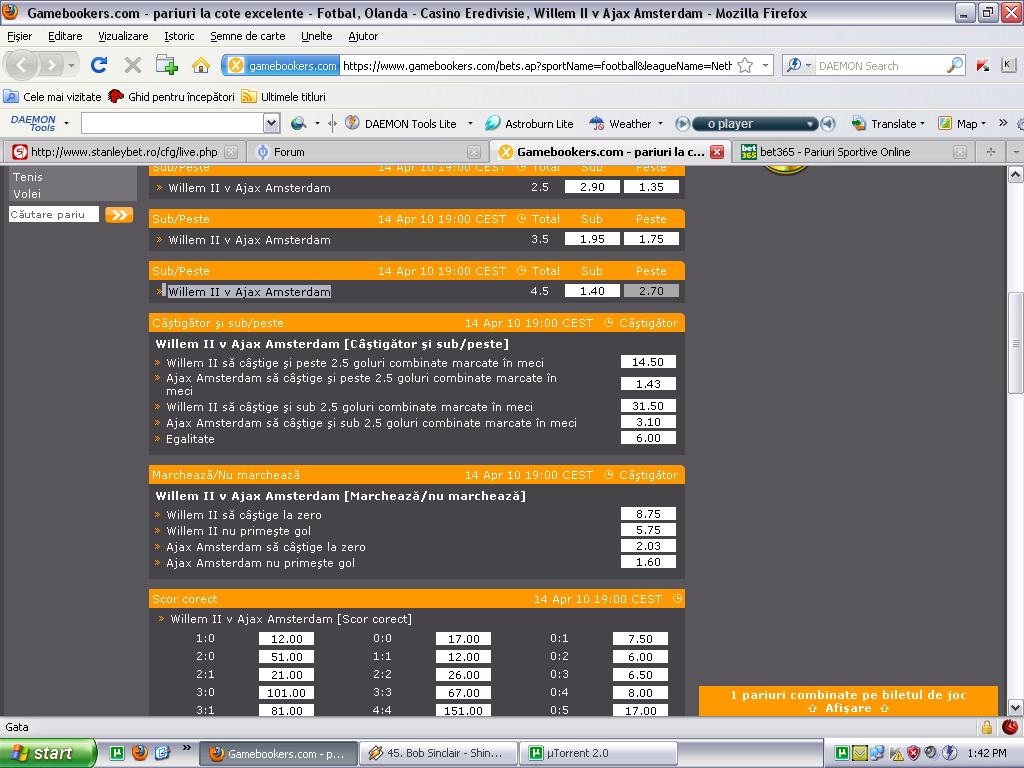This screenshot has height=768, width=1024.
Task: Go to the Home page
Action: (201, 65)
